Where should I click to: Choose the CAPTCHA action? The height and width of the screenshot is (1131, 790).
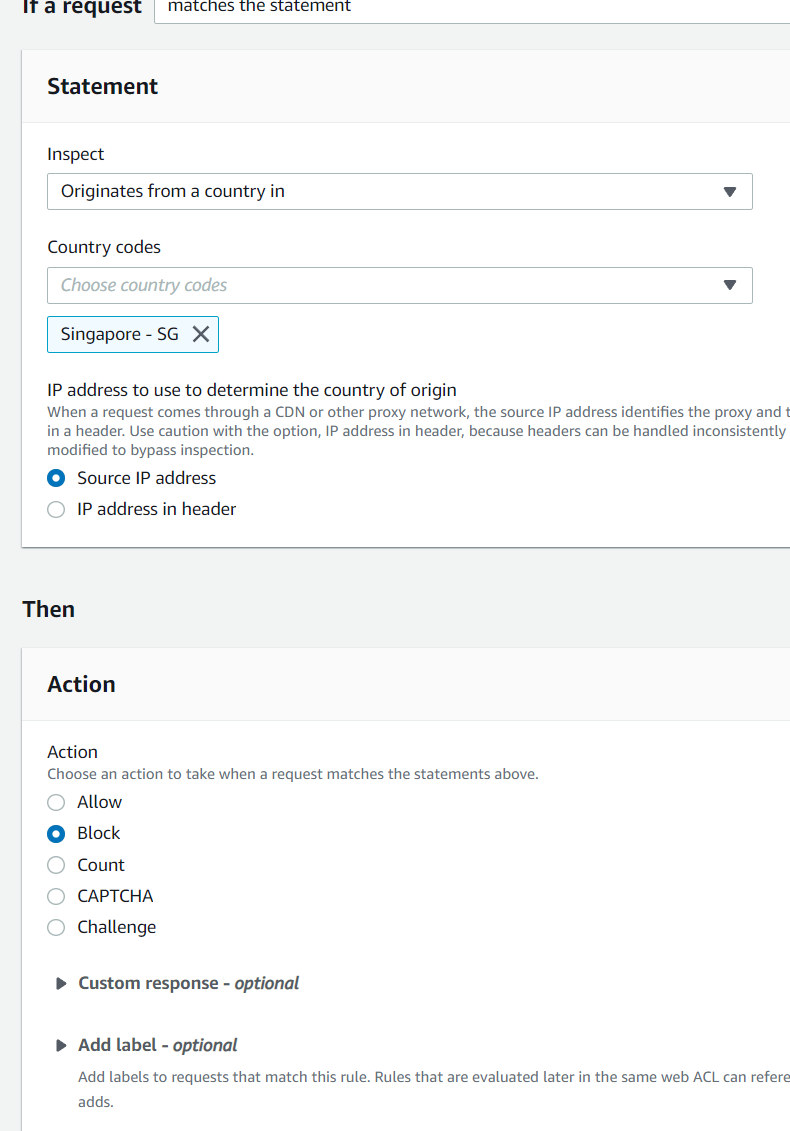[56, 896]
